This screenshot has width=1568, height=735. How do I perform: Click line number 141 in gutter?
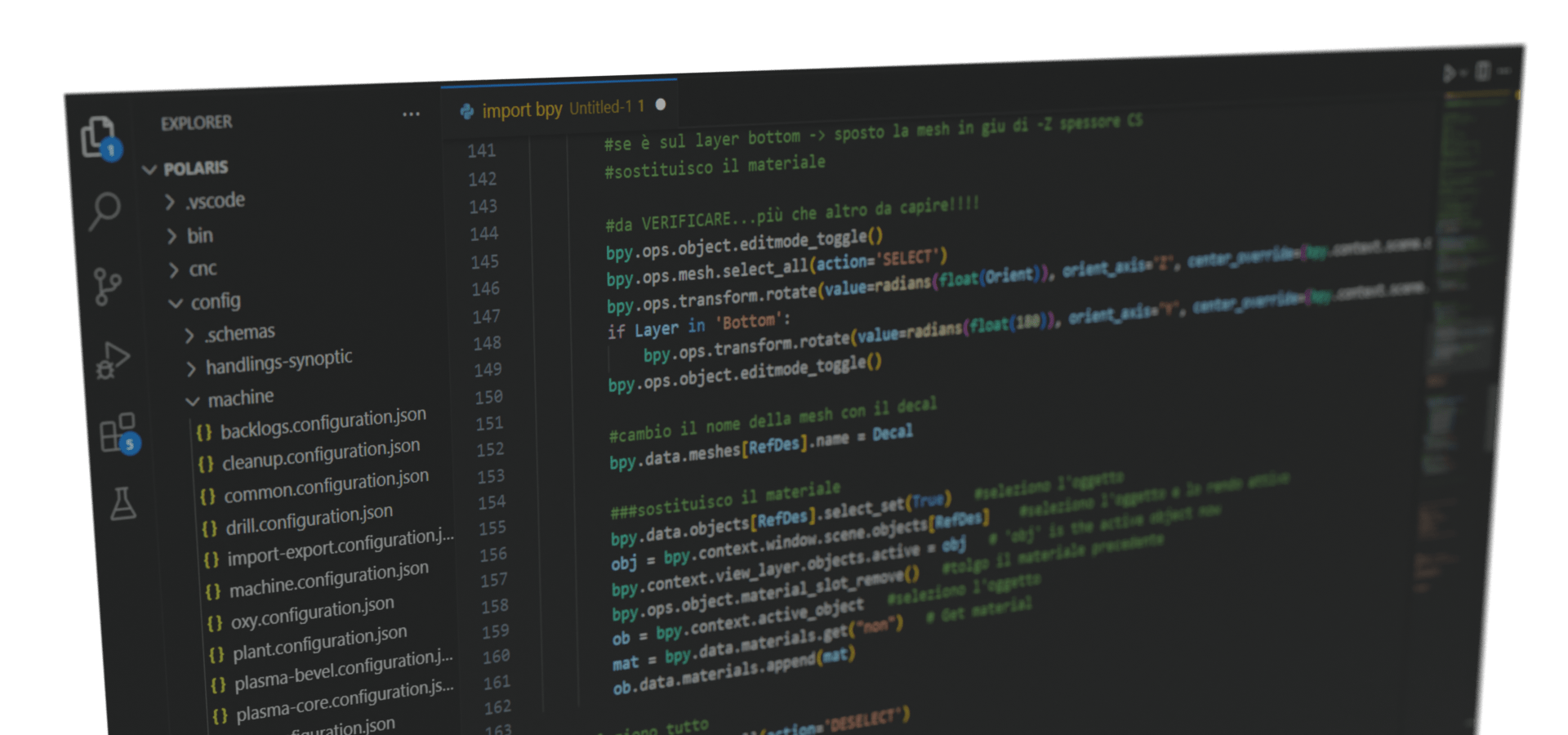481,150
